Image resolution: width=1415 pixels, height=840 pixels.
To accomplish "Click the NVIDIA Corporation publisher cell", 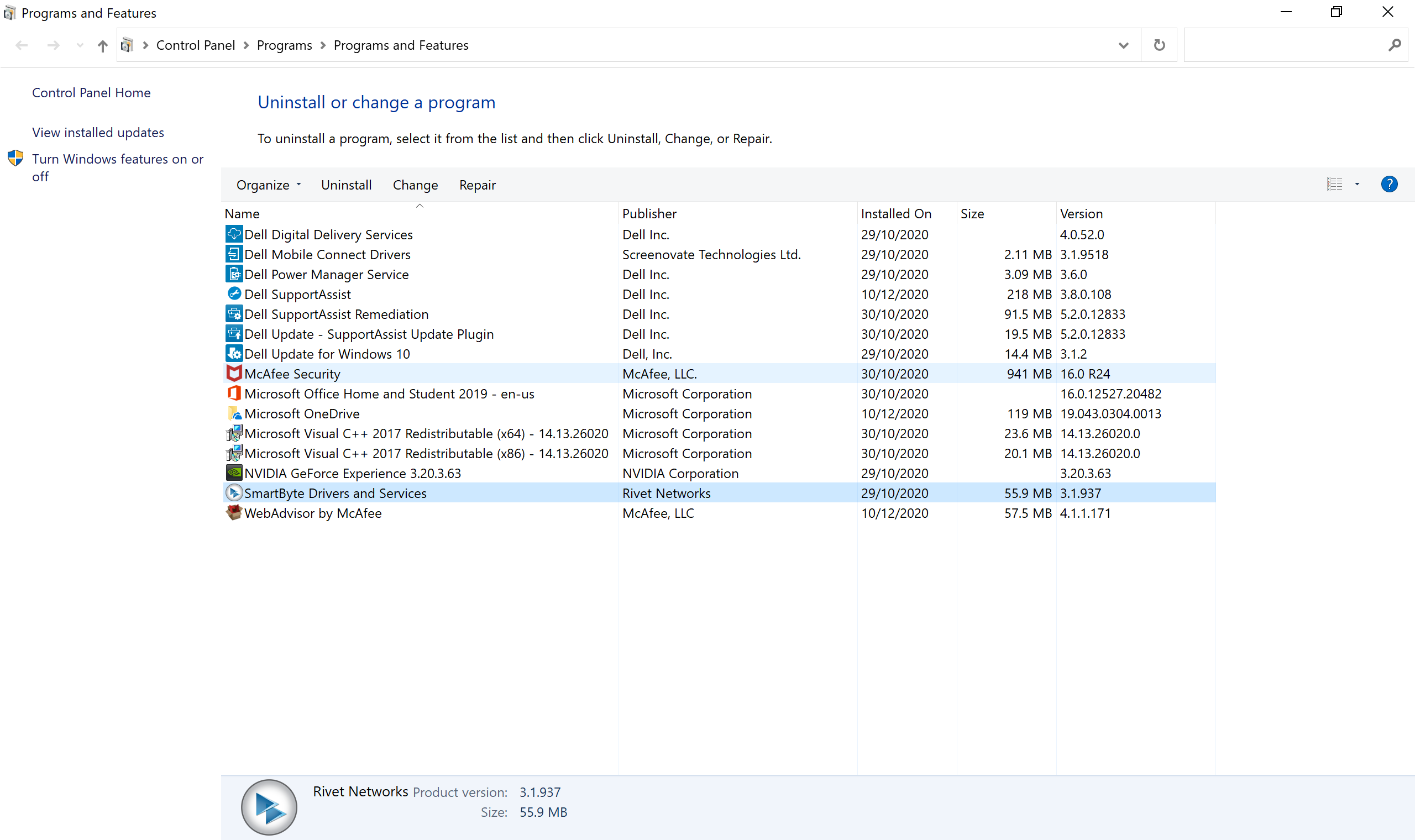I will pos(680,473).
